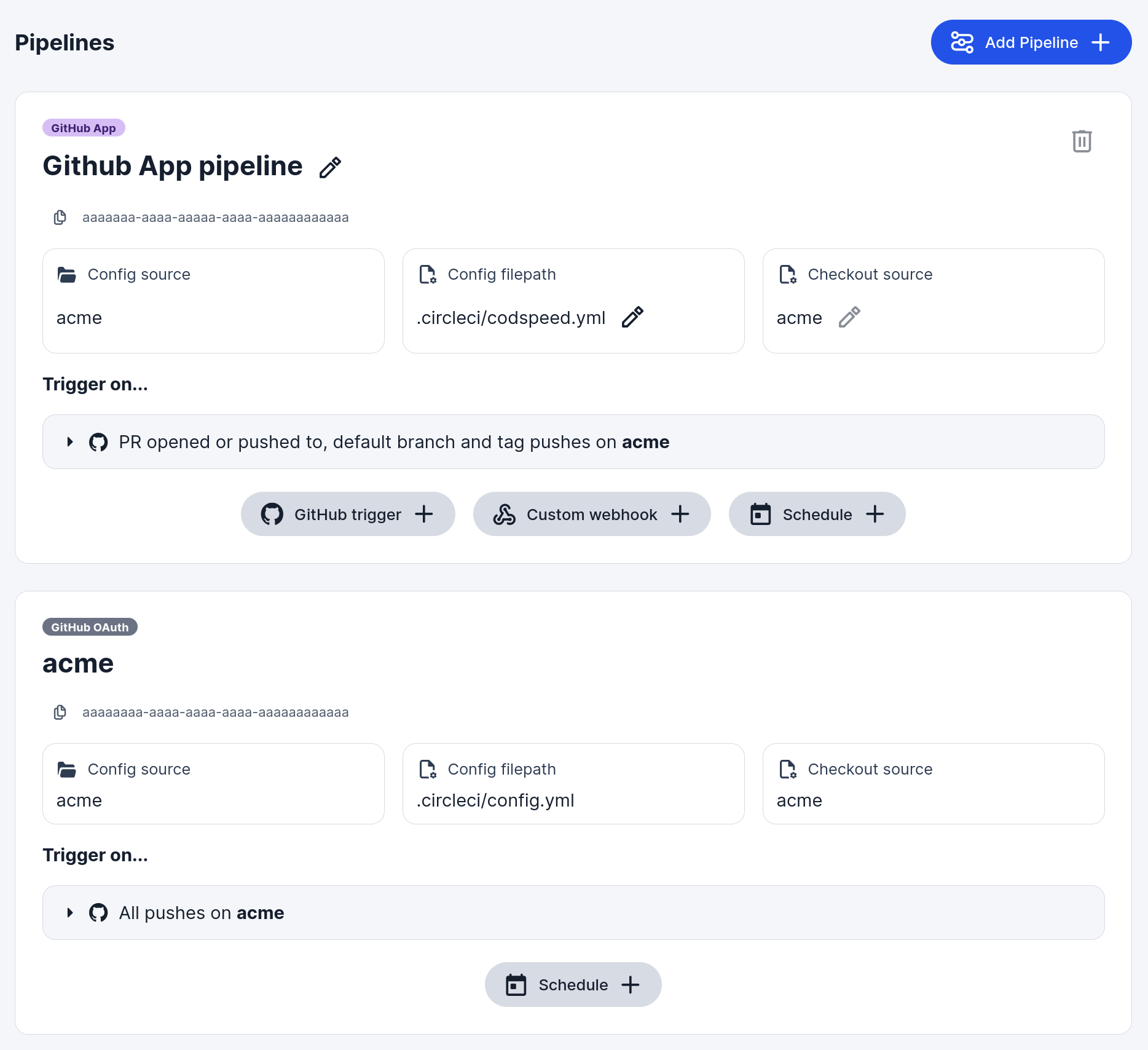This screenshot has width=1148, height=1050.
Task: Click the All pushes on acme text
Action: pos(202,913)
